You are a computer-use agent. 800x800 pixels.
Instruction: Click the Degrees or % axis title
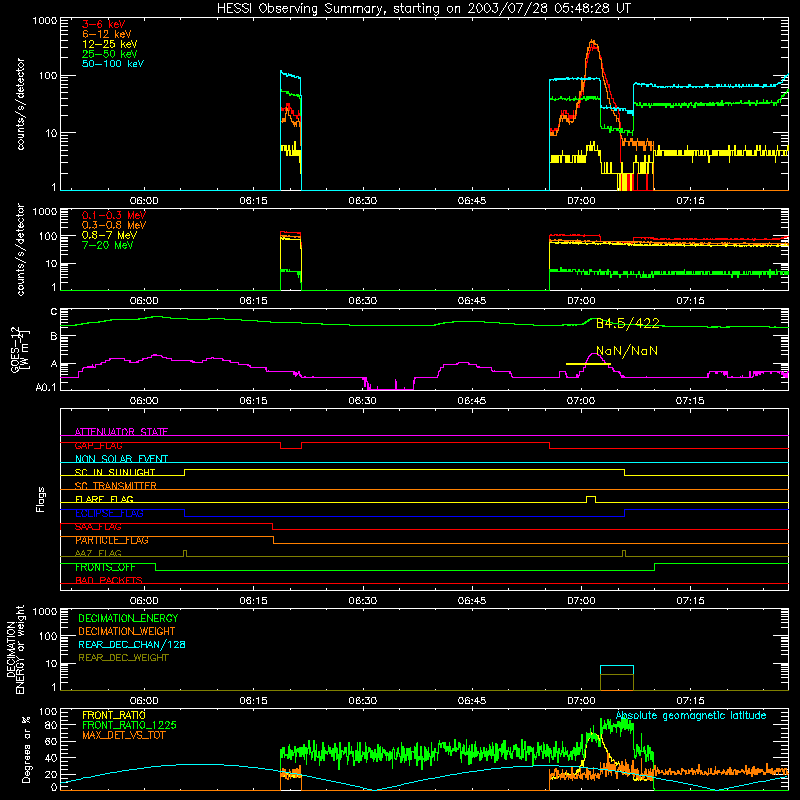click(x=26, y=749)
